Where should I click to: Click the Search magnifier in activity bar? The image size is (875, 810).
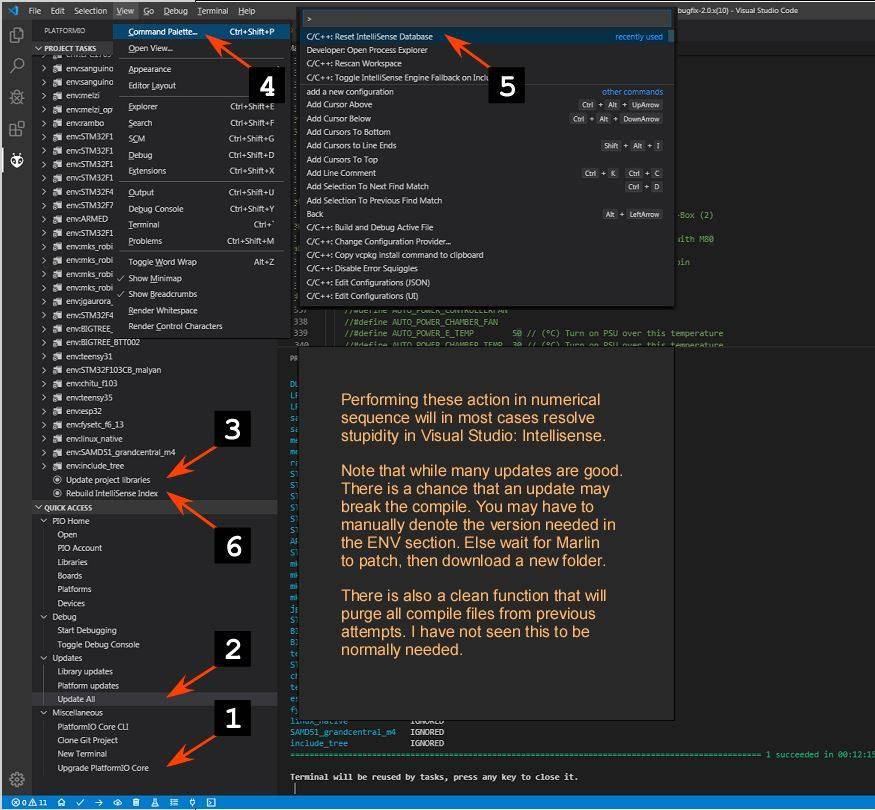16,66
